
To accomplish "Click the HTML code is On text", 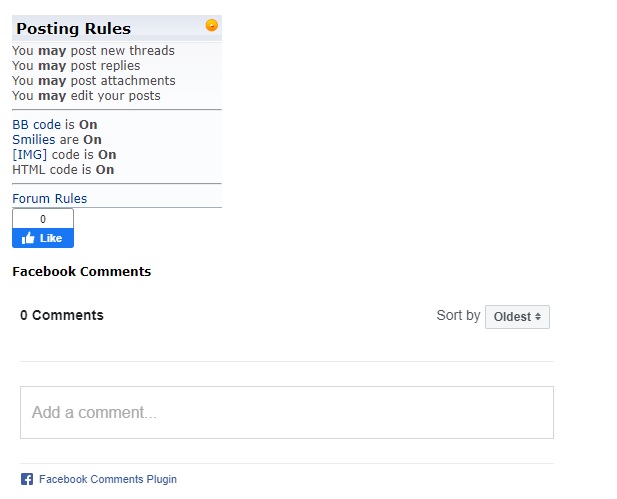I will pyautogui.click(x=63, y=170).
